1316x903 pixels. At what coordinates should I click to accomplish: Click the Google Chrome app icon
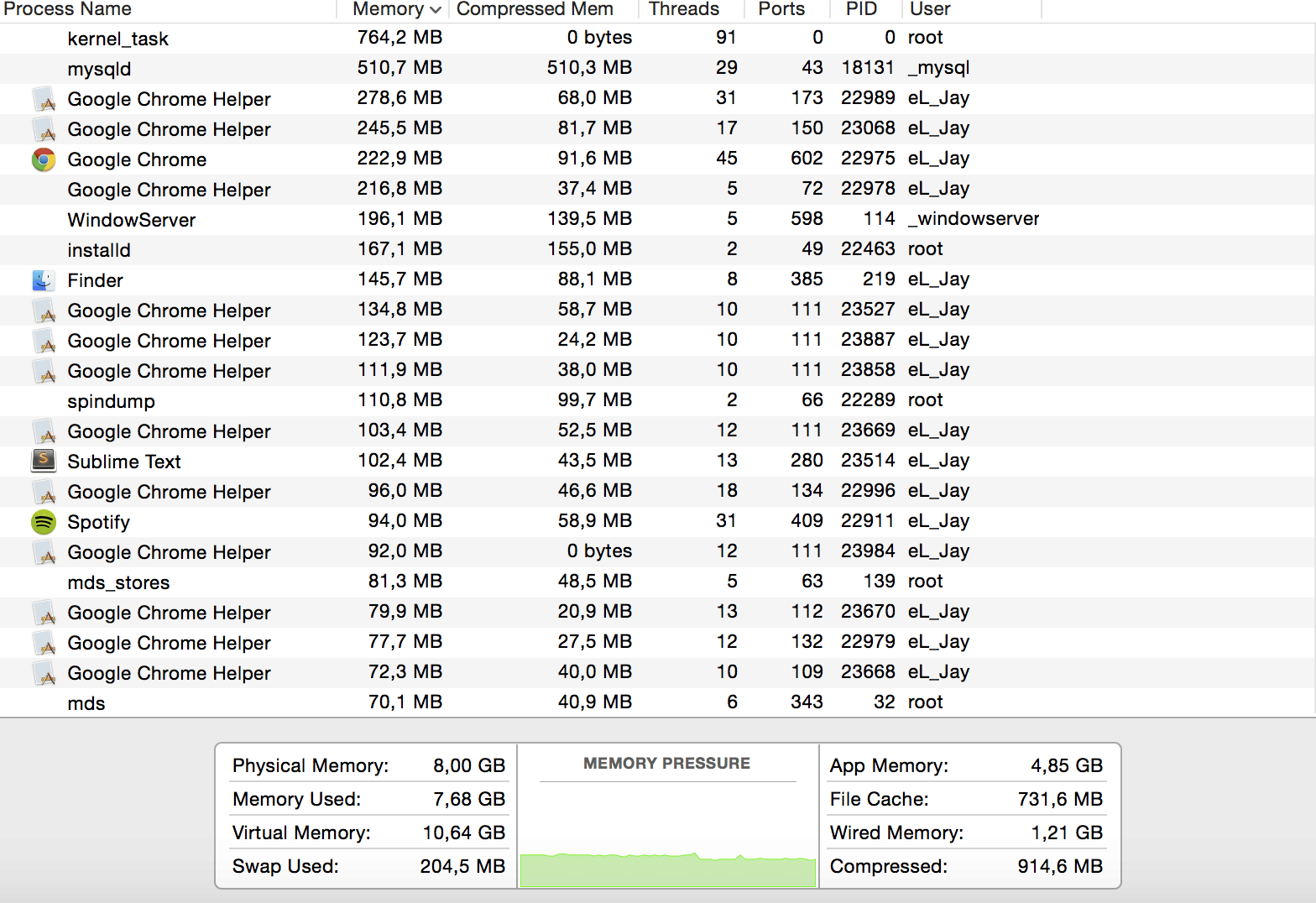[x=44, y=159]
